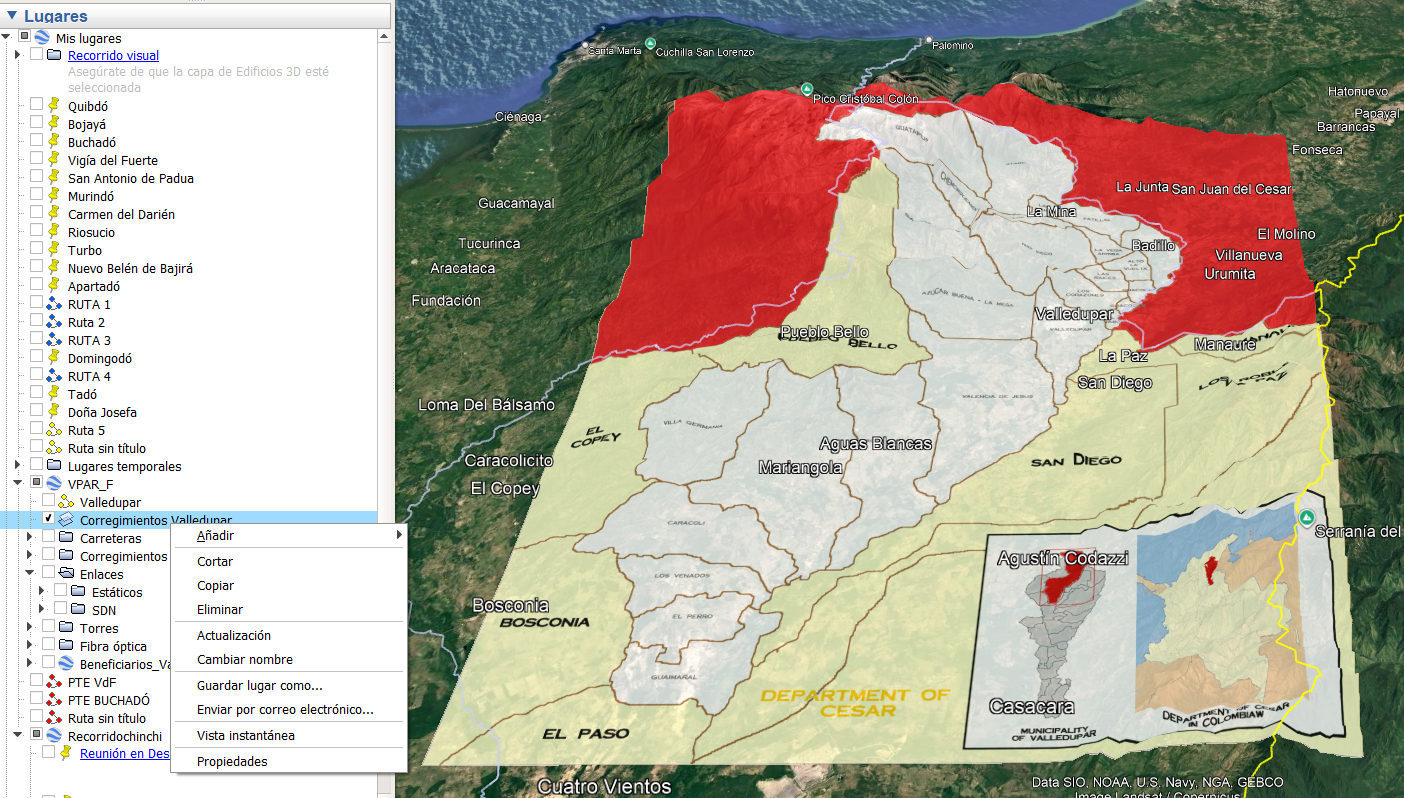Click the blue path icon of RUTA 1
Image resolution: width=1404 pixels, height=798 pixels.
click(x=54, y=304)
